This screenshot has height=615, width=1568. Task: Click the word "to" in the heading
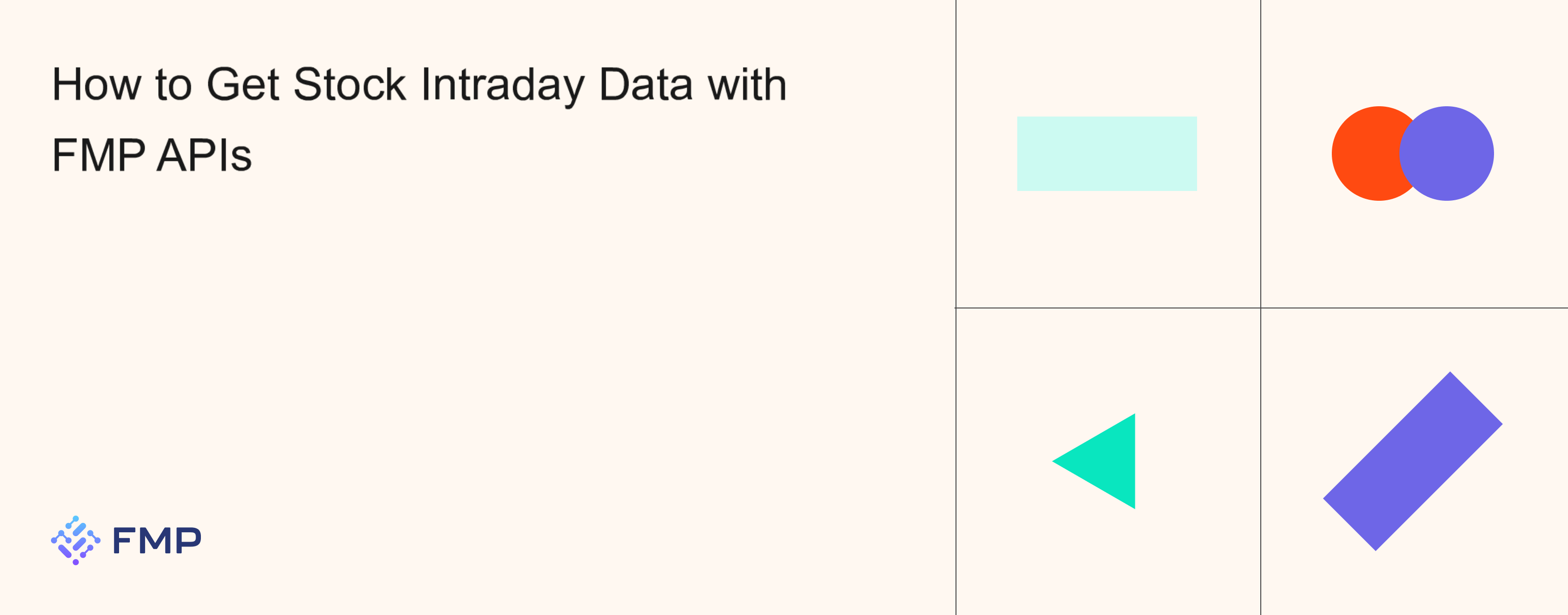pyautogui.click(x=173, y=85)
